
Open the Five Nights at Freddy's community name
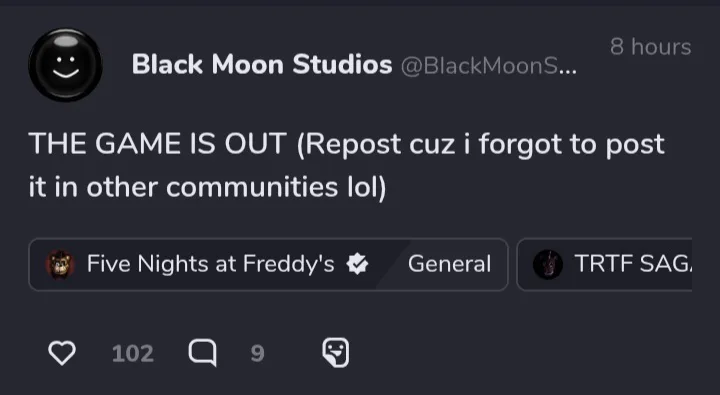pos(210,264)
